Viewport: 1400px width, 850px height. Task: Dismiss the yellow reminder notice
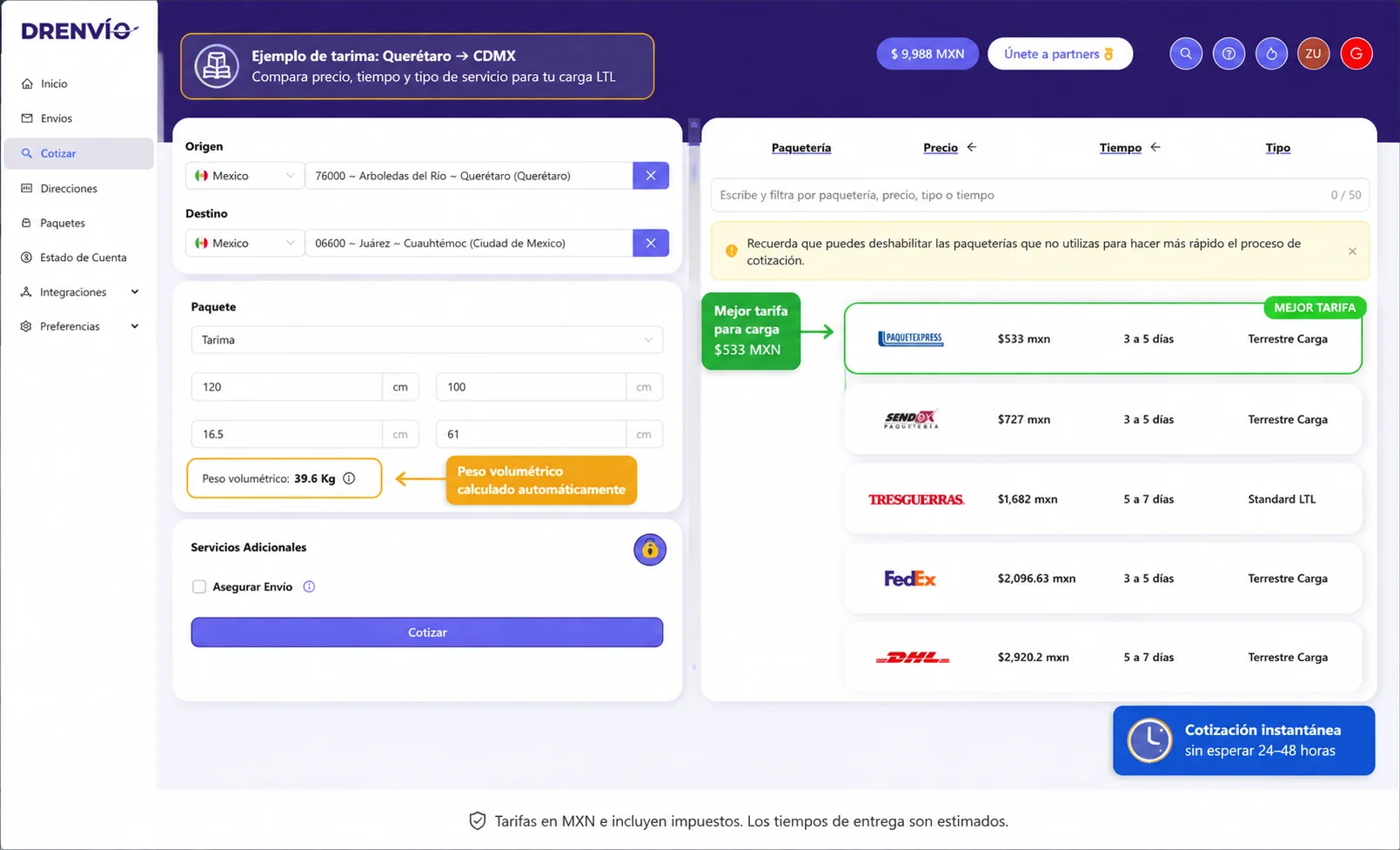[1352, 251]
